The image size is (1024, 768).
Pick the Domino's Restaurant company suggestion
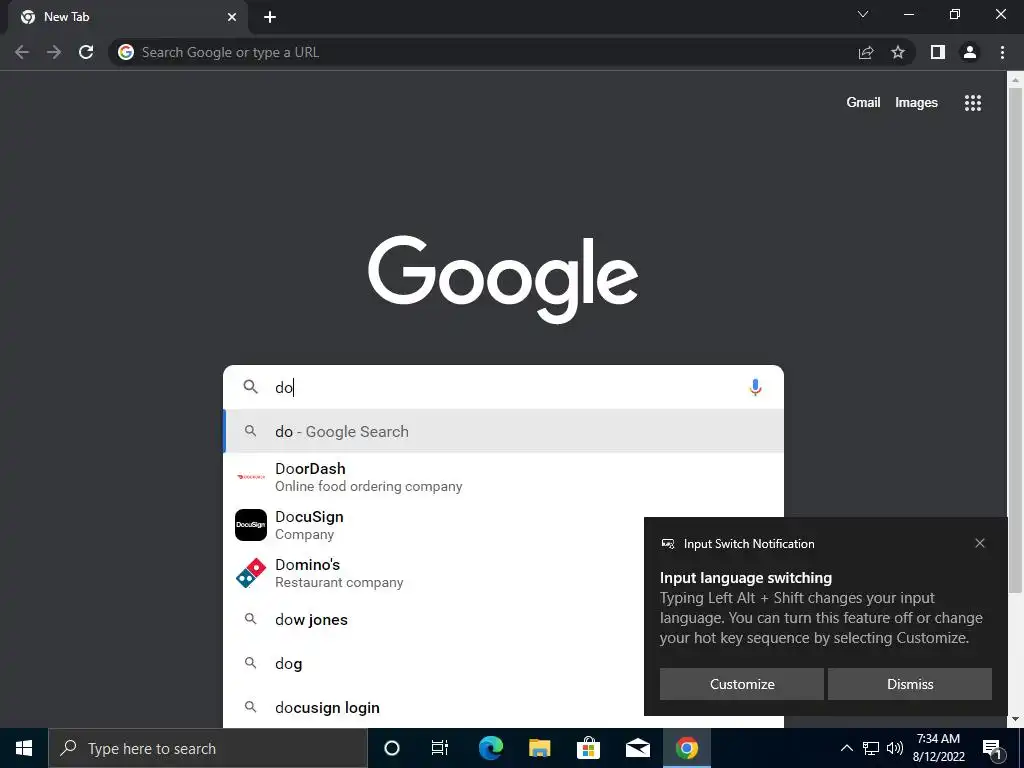point(339,573)
